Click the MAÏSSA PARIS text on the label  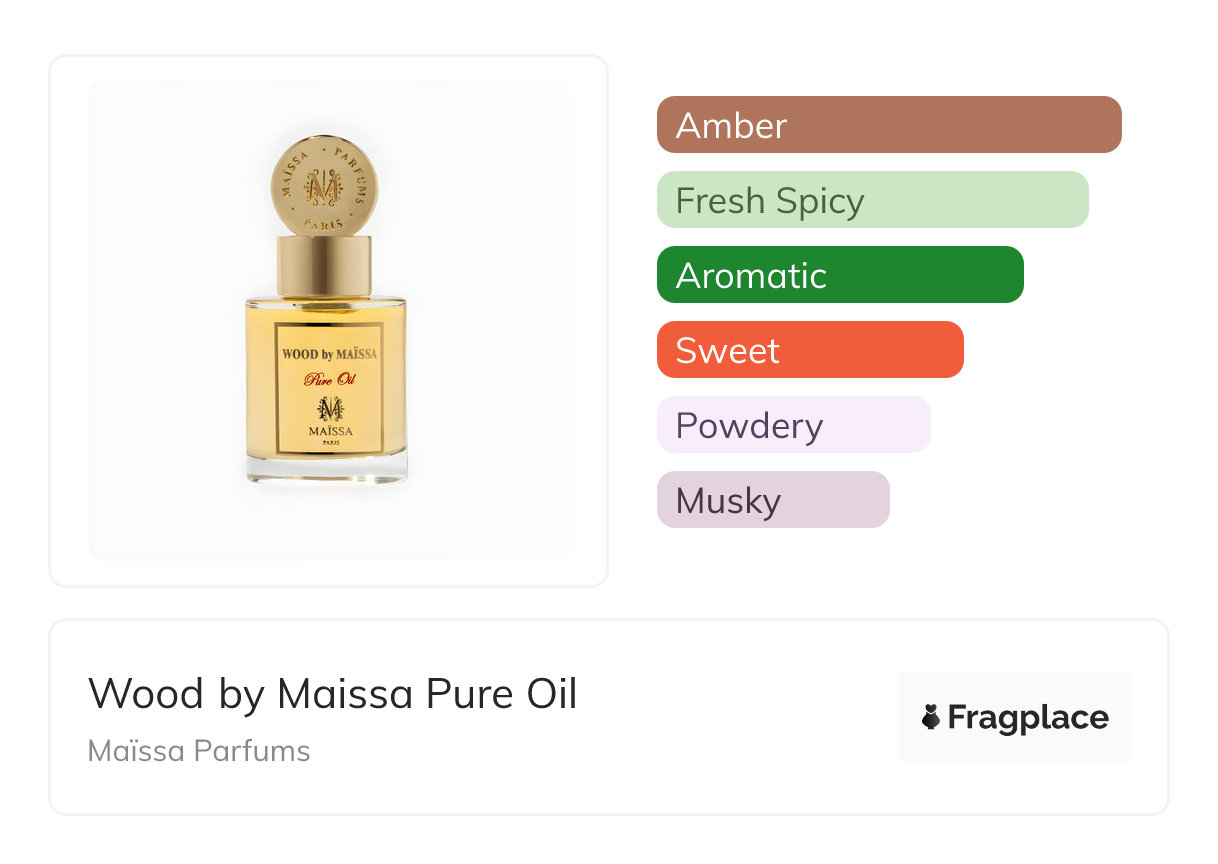(329, 434)
